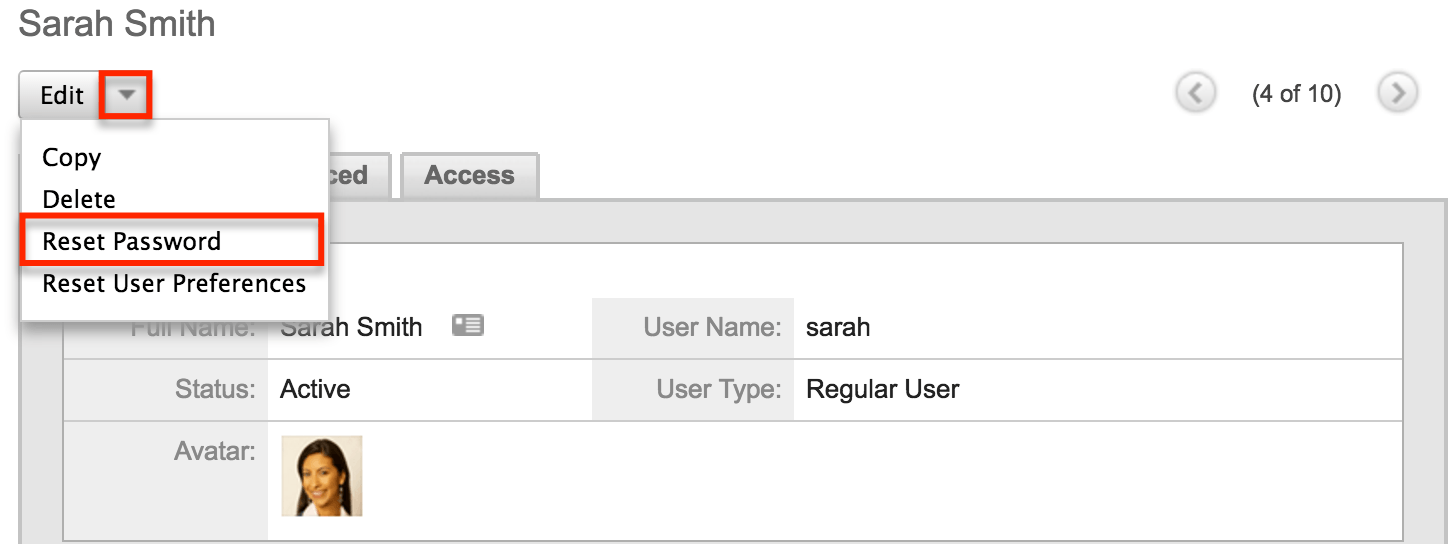Click the Regular User type value
This screenshot has width=1454, height=544.
click(883, 389)
